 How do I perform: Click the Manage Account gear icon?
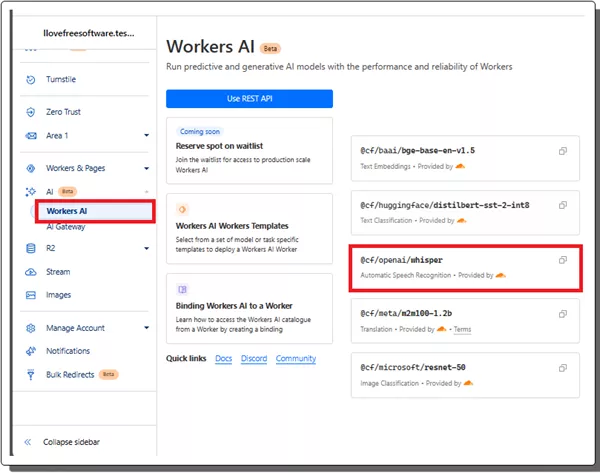pos(31,328)
